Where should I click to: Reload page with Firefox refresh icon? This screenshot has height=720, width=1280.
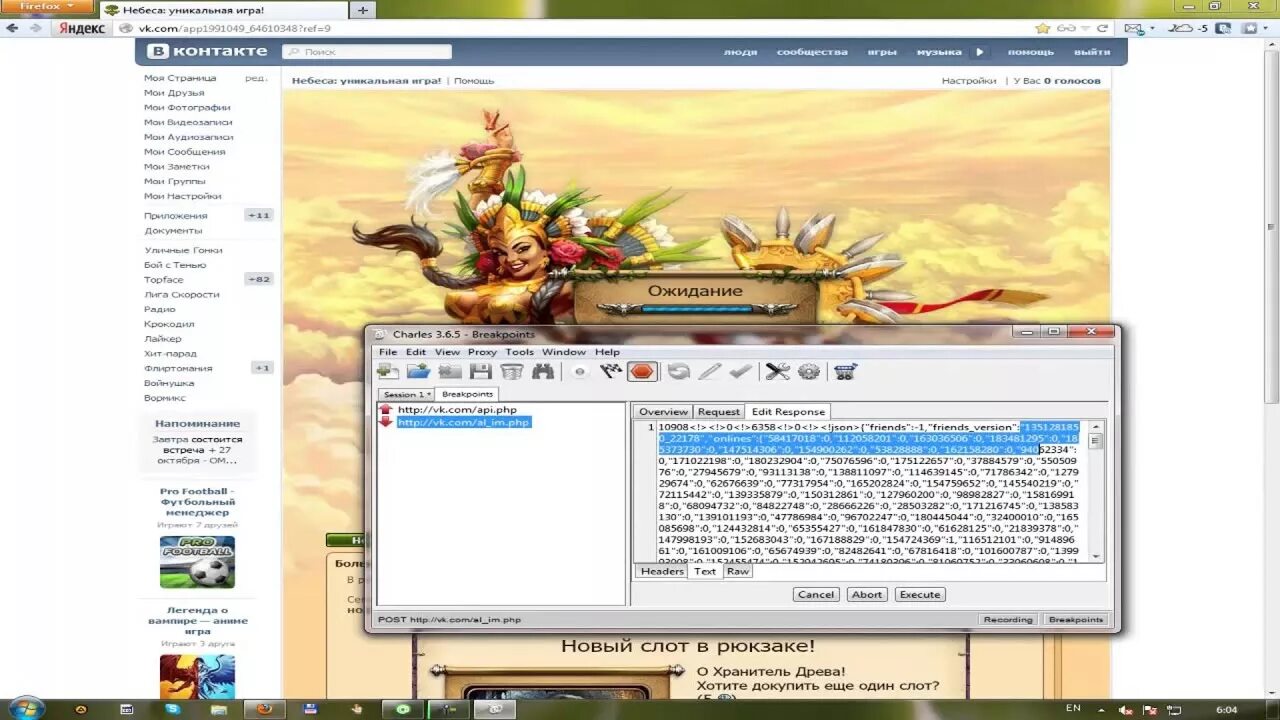[x=1103, y=28]
